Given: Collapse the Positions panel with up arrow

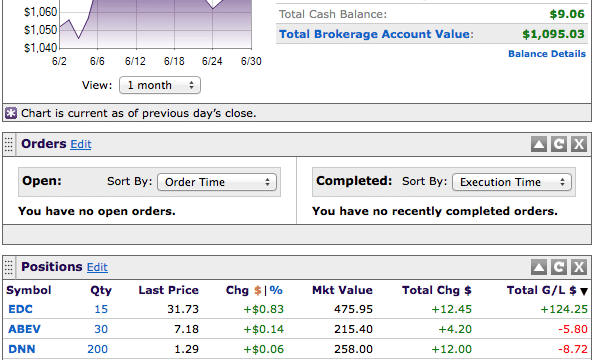Looking at the screenshot, I should point(539,267).
